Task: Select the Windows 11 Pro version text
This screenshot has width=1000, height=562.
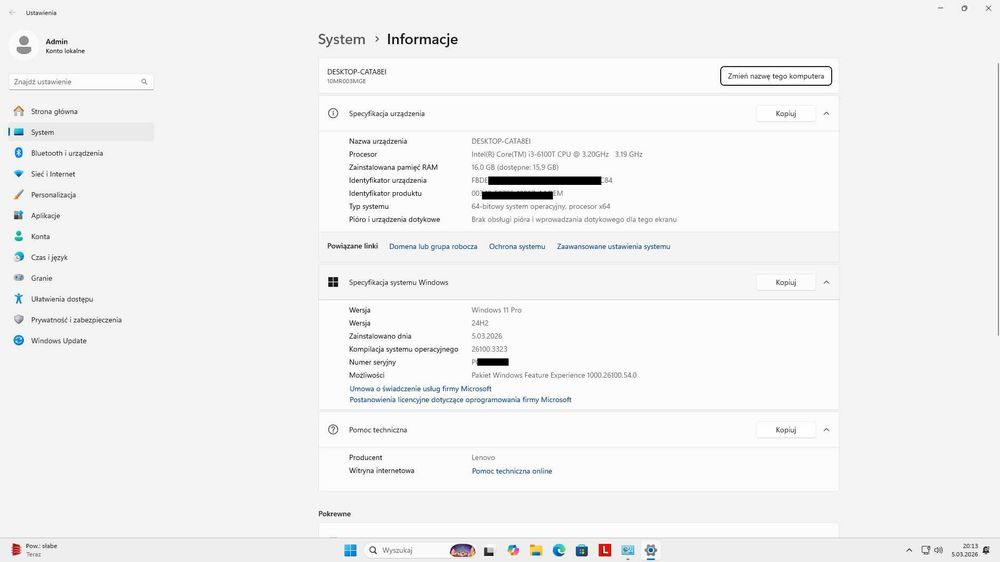Action: pos(496,310)
